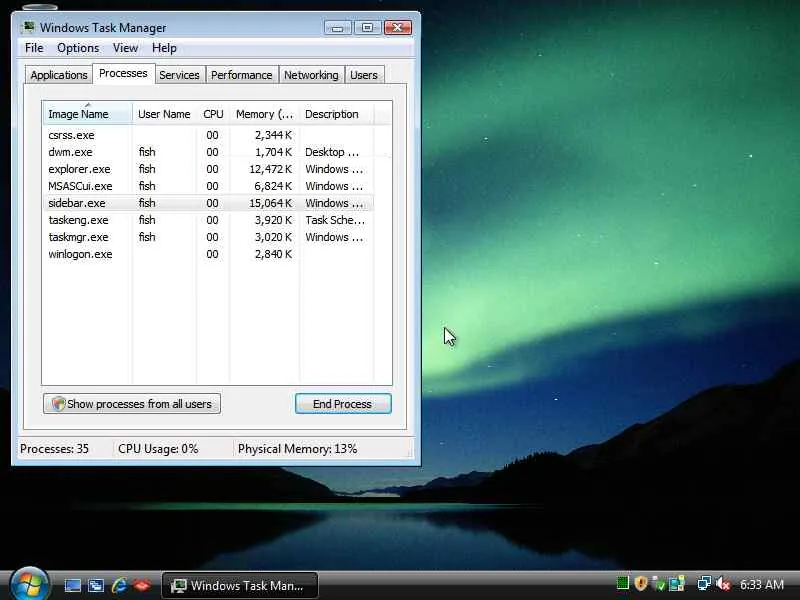Maximize the Task Manager window
The height and width of the screenshot is (600, 800).
click(x=367, y=28)
